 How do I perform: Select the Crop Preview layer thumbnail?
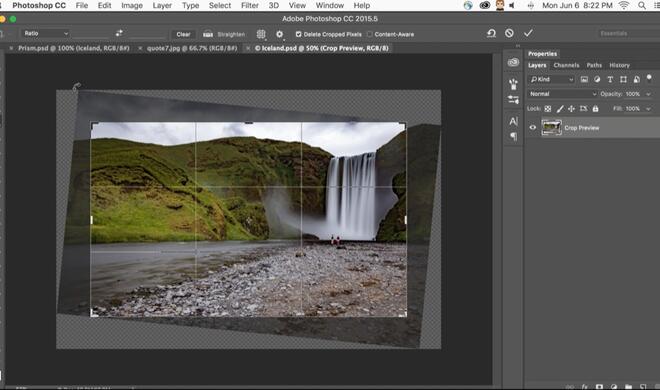(x=551, y=127)
